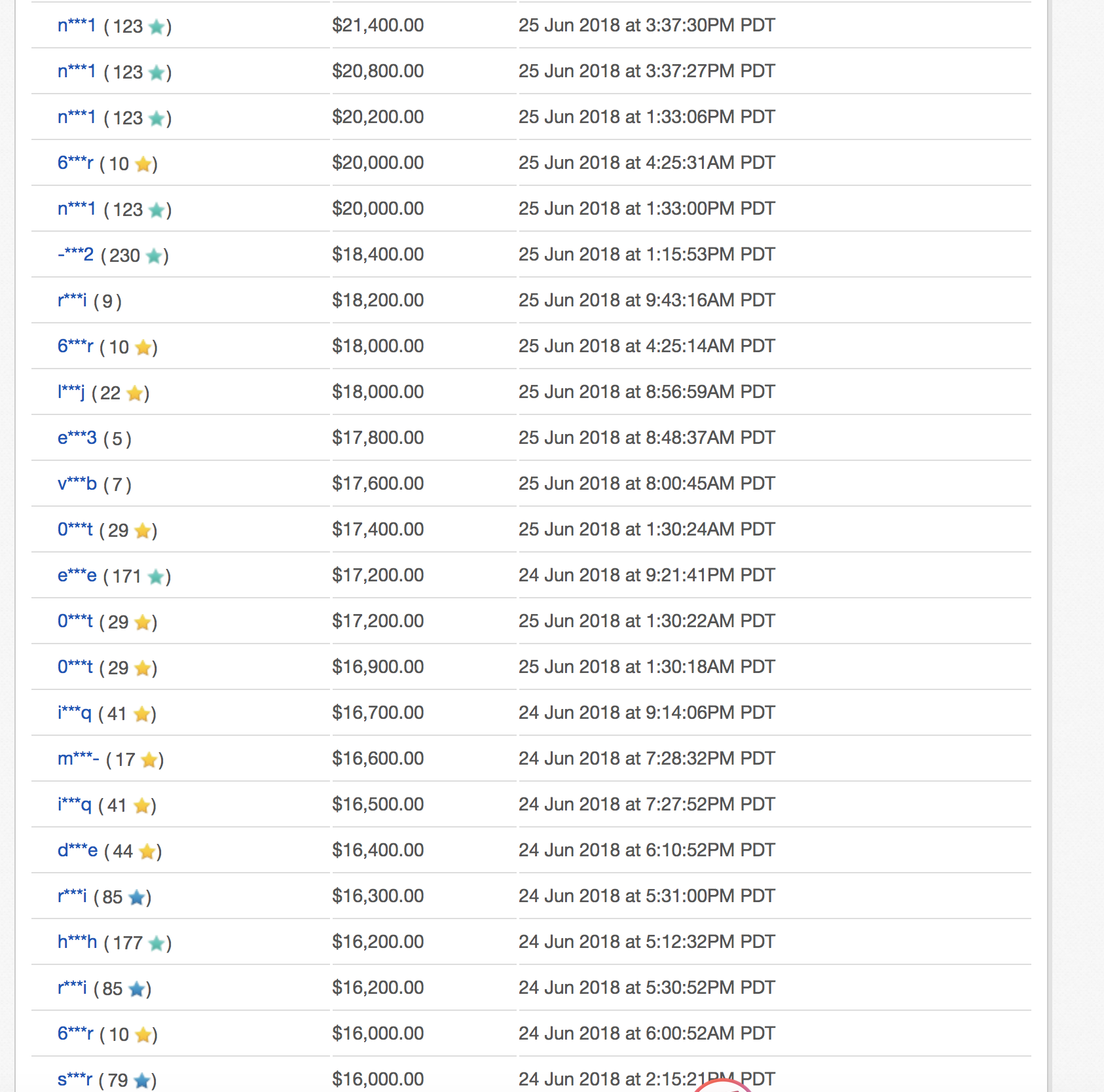Viewport: 1104px width, 1092px height.
Task: Open bidder n***1 on the $20,200.00 bid
Action: [x=77, y=117]
